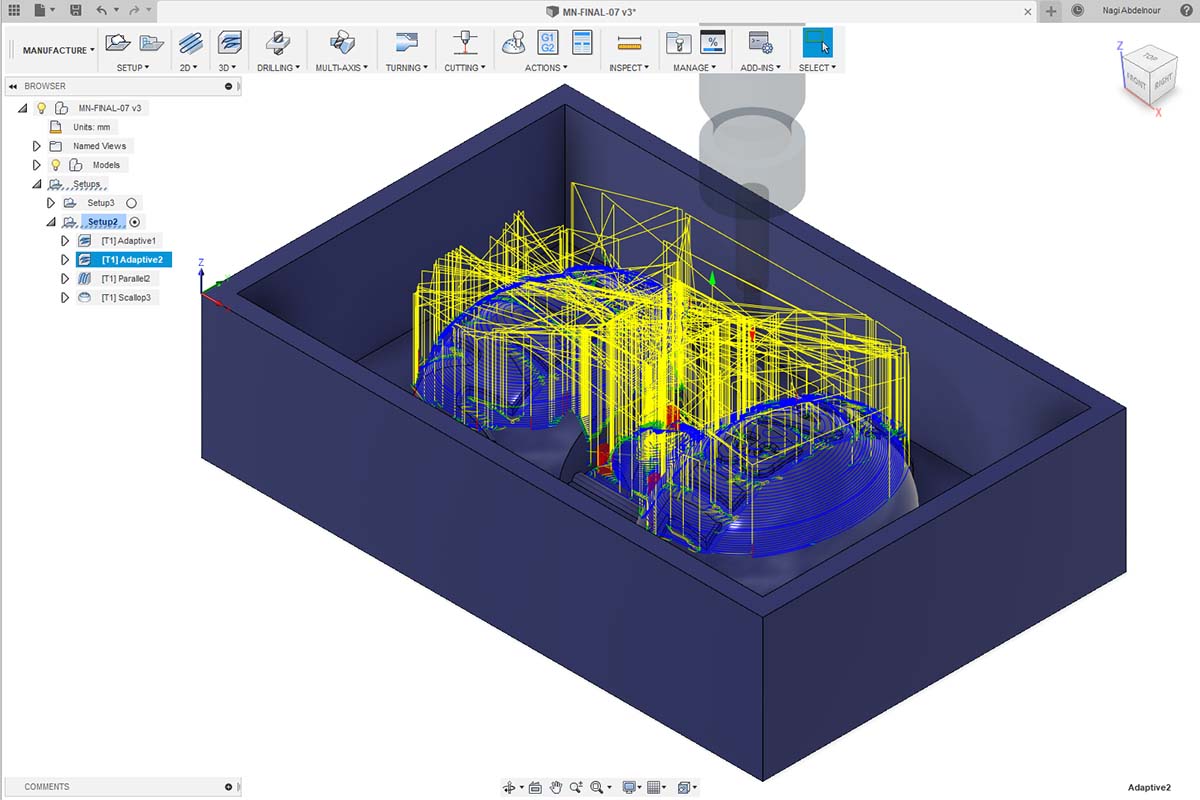Select the 3D adaptive clearing icon
Screen dimensions: 1200x800
229,43
